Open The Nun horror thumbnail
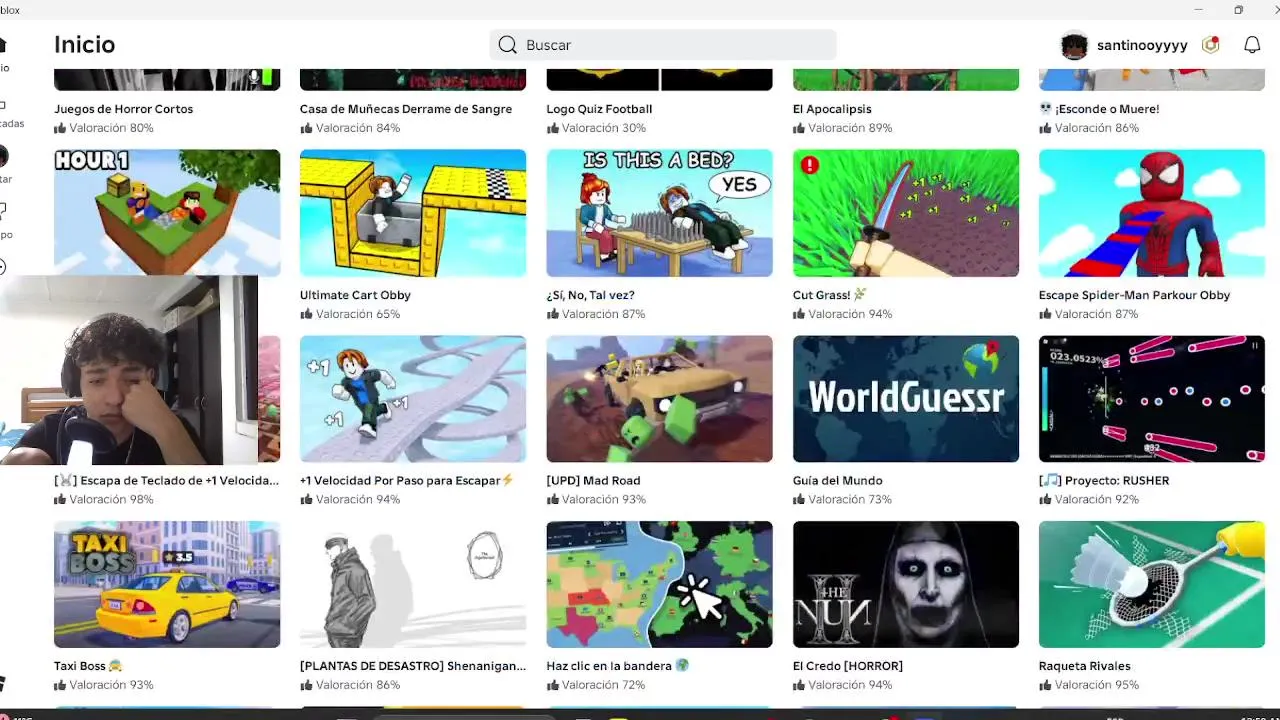 (x=906, y=584)
